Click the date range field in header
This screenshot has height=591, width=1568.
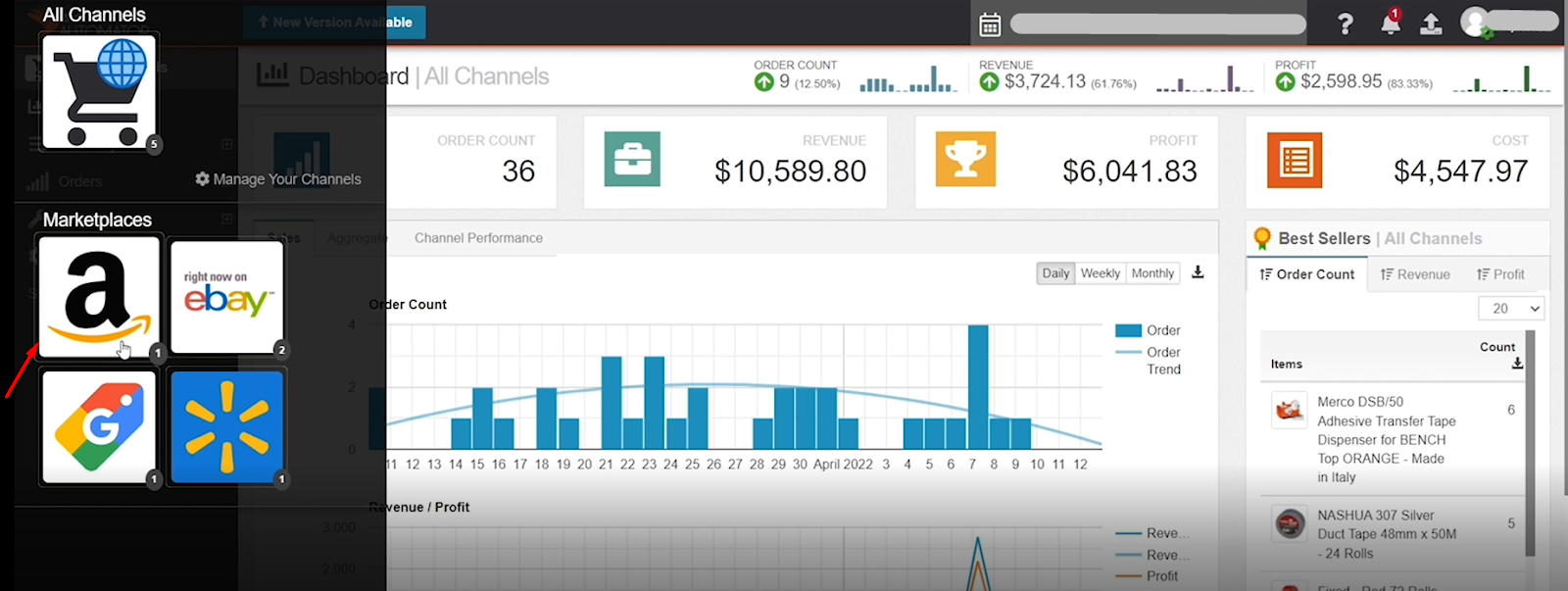(x=1158, y=25)
